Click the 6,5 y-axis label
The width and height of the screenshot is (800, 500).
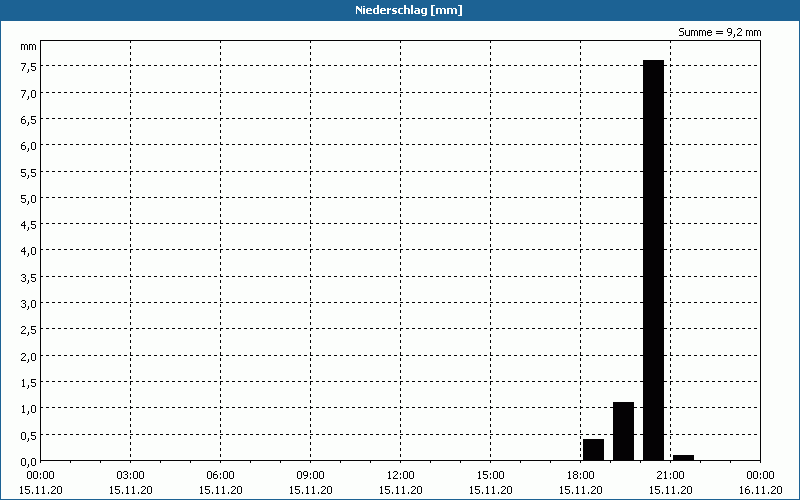pyautogui.click(x=29, y=120)
